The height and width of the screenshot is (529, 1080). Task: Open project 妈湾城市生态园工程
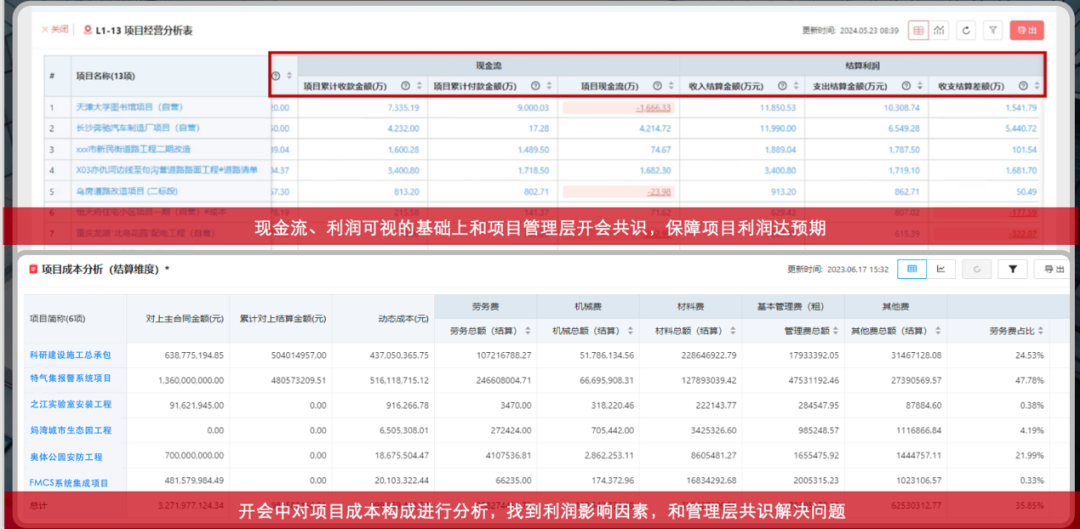click(x=70, y=431)
